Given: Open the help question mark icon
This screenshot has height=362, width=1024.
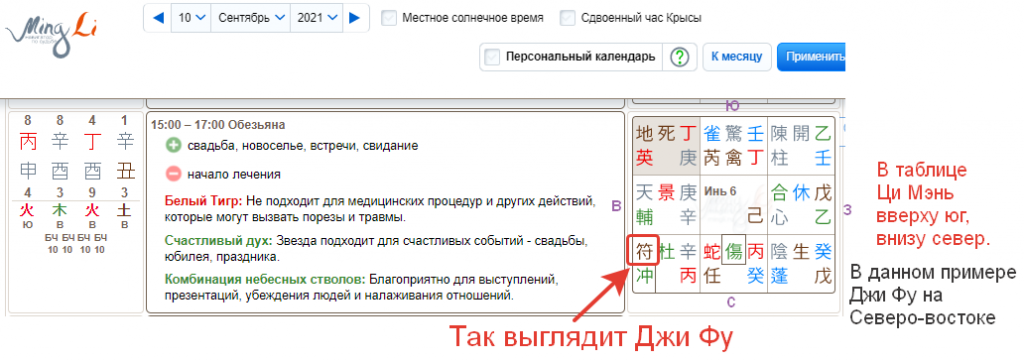Looking at the screenshot, I should click(x=680, y=57).
